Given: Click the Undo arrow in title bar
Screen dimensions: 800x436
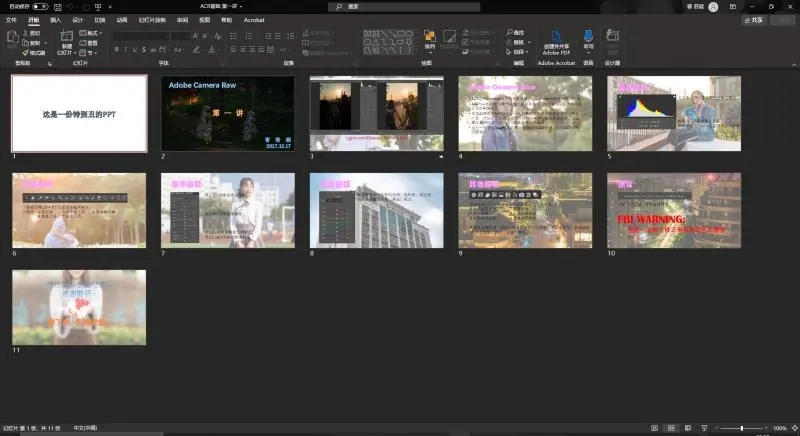Looking at the screenshot, I should tap(70, 7).
